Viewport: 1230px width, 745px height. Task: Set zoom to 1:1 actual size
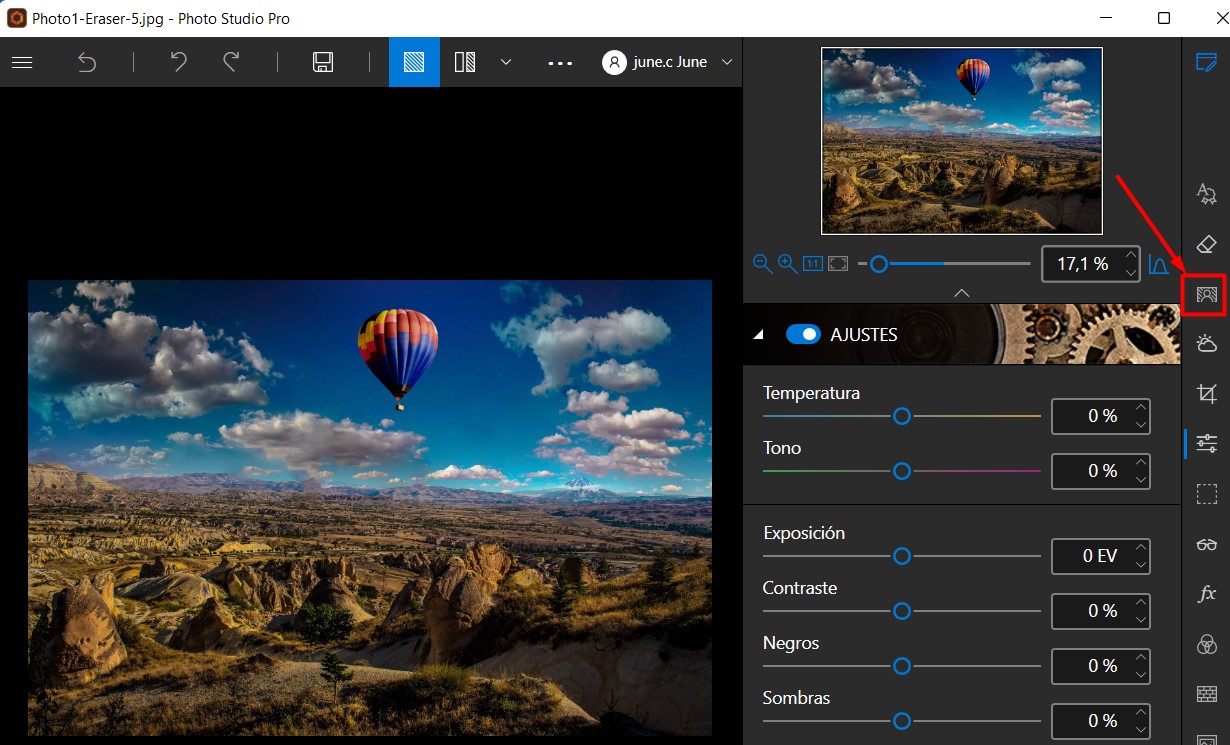812,264
